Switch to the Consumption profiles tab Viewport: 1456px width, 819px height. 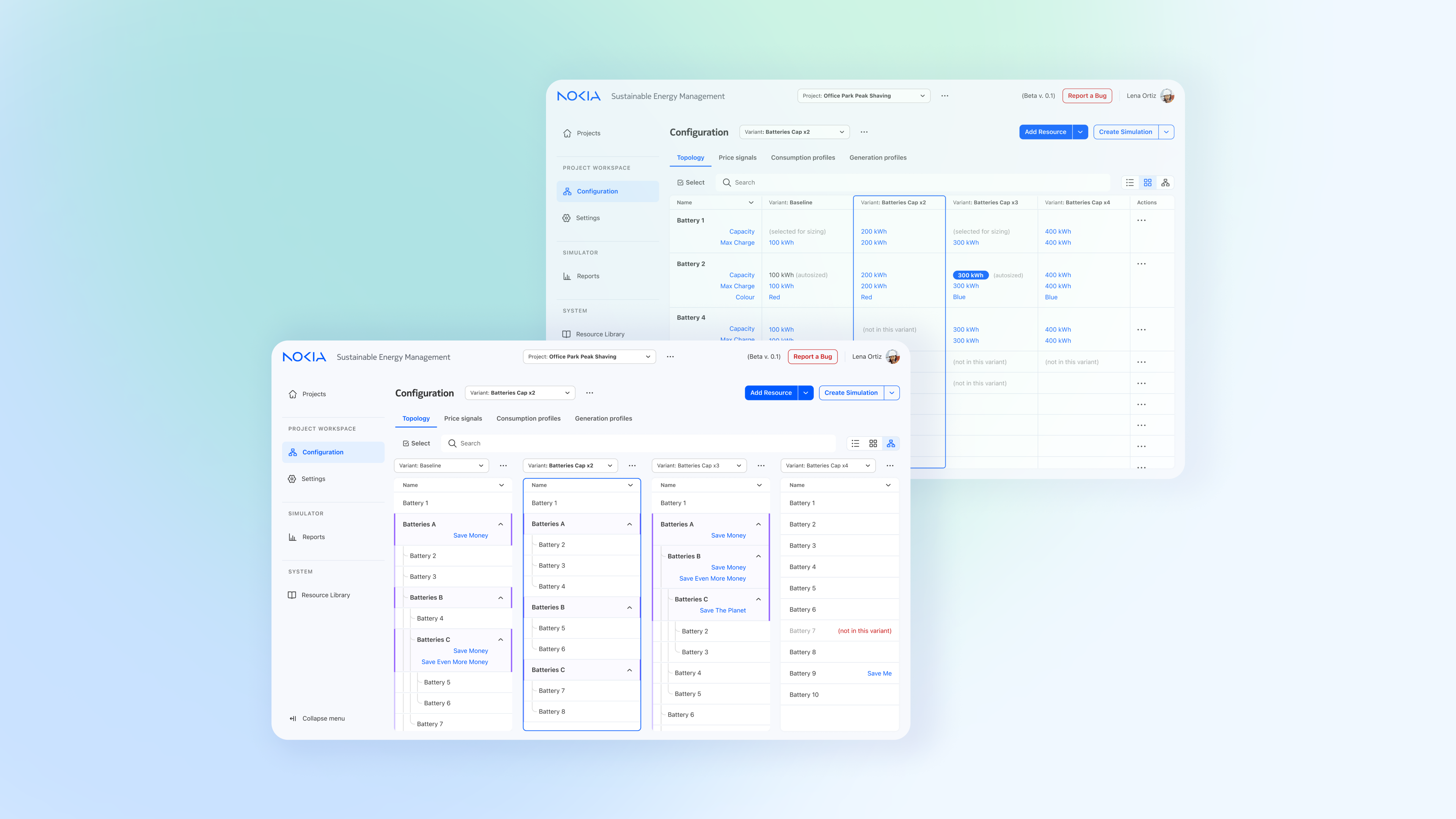click(527, 418)
